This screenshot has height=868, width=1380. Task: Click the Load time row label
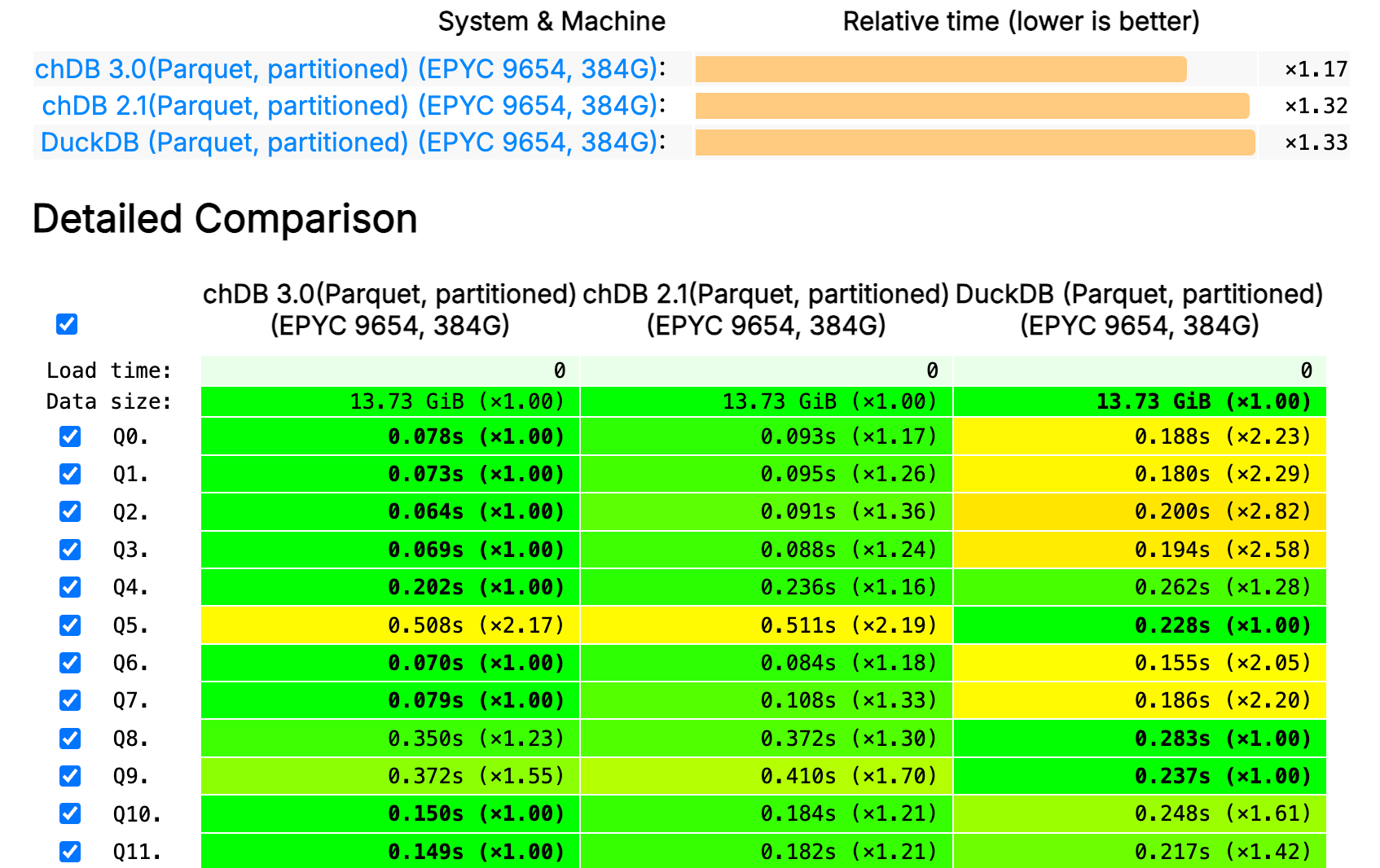click(108, 370)
